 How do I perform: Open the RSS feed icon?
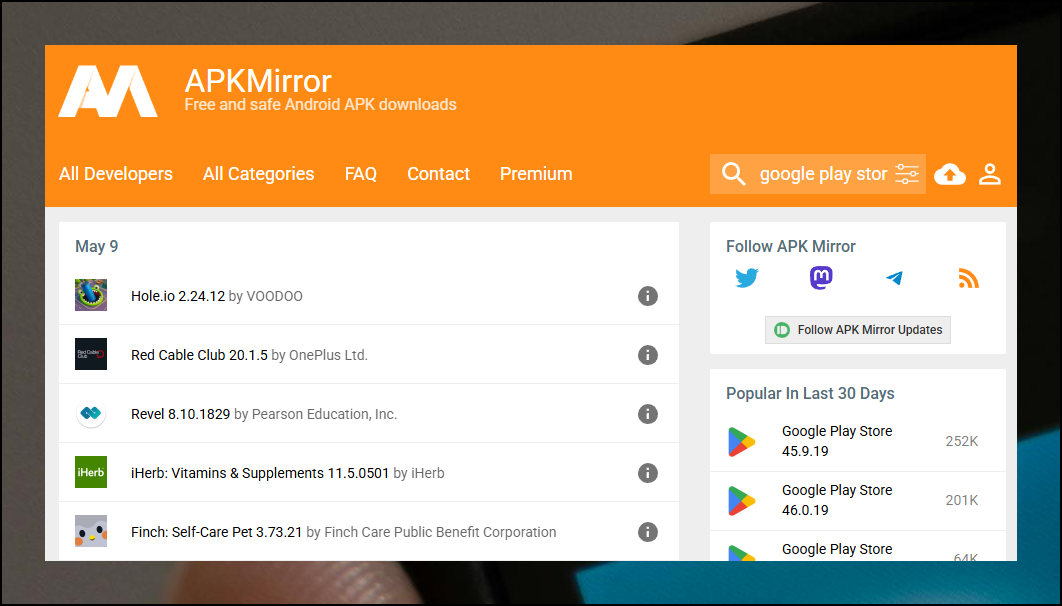(x=969, y=278)
